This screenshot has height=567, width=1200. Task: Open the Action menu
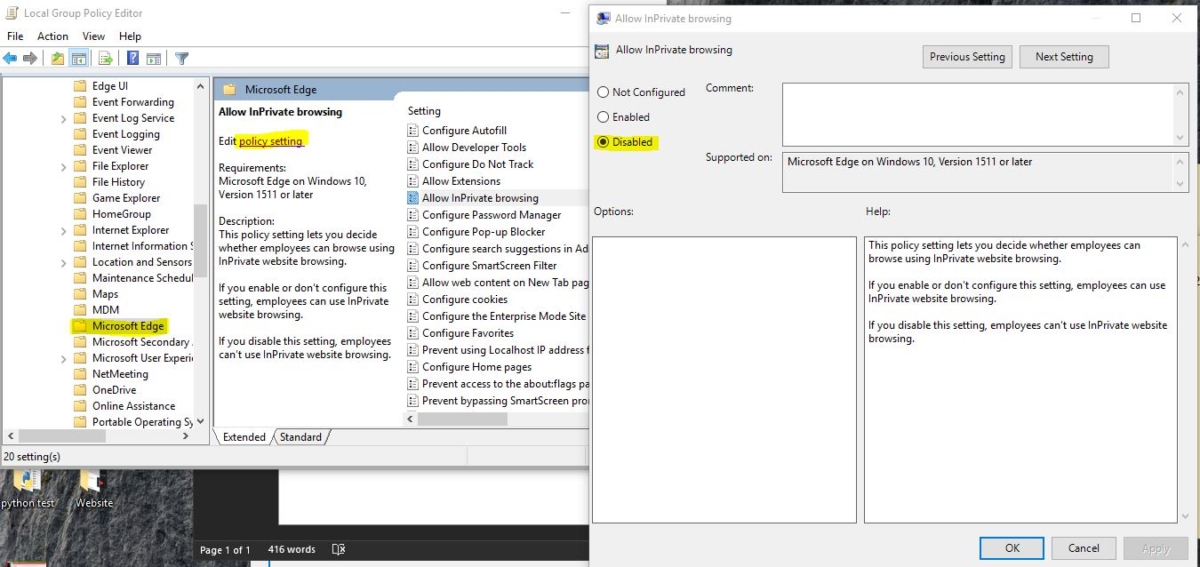click(x=53, y=36)
